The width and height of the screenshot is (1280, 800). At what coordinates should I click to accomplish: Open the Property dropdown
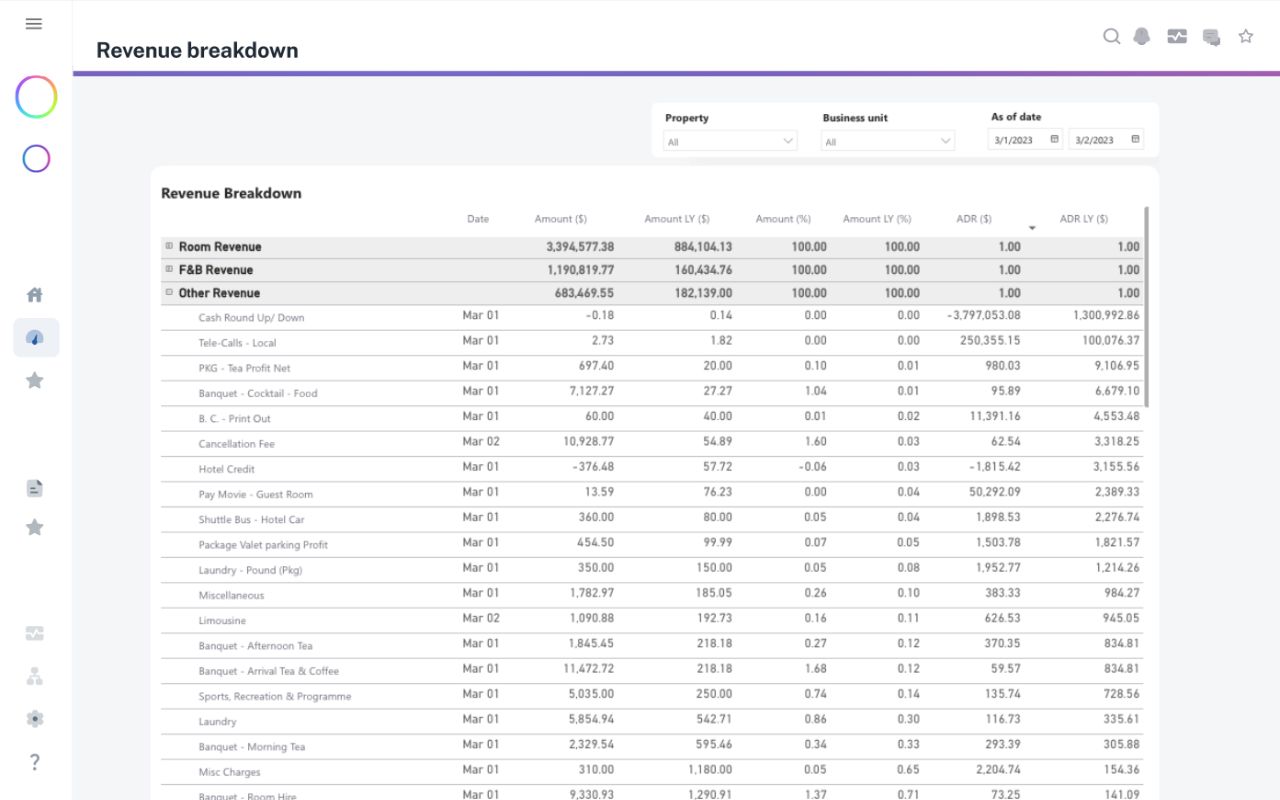click(x=730, y=141)
